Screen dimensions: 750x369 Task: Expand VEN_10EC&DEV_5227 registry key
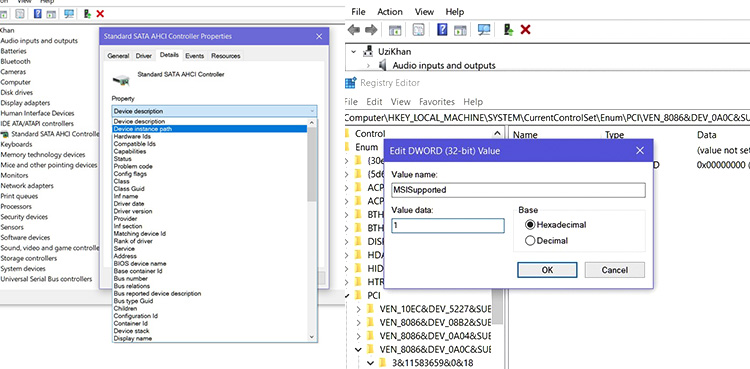point(359,309)
